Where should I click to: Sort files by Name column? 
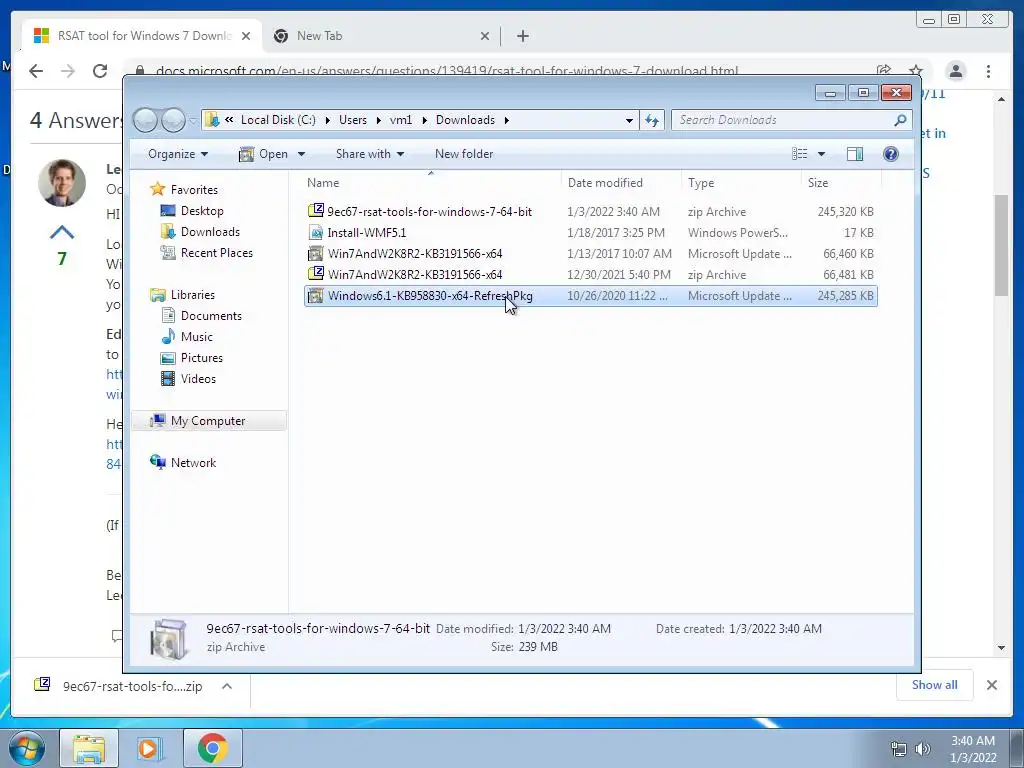click(x=323, y=183)
